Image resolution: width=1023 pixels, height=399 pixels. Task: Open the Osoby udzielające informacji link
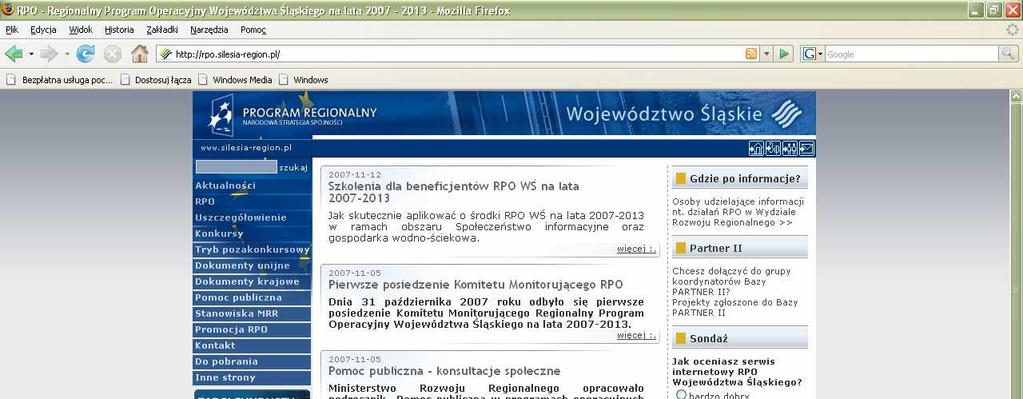pyautogui.click(x=738, y=212)
